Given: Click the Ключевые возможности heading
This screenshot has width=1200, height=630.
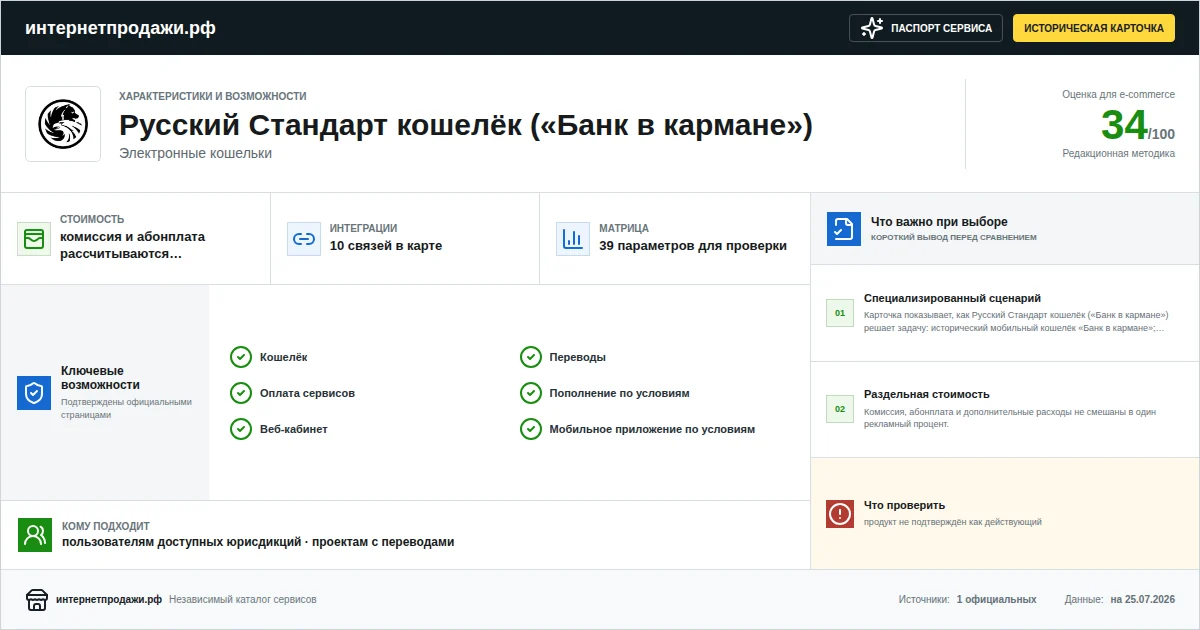Looking at the screenshot, I should (100, 377).
